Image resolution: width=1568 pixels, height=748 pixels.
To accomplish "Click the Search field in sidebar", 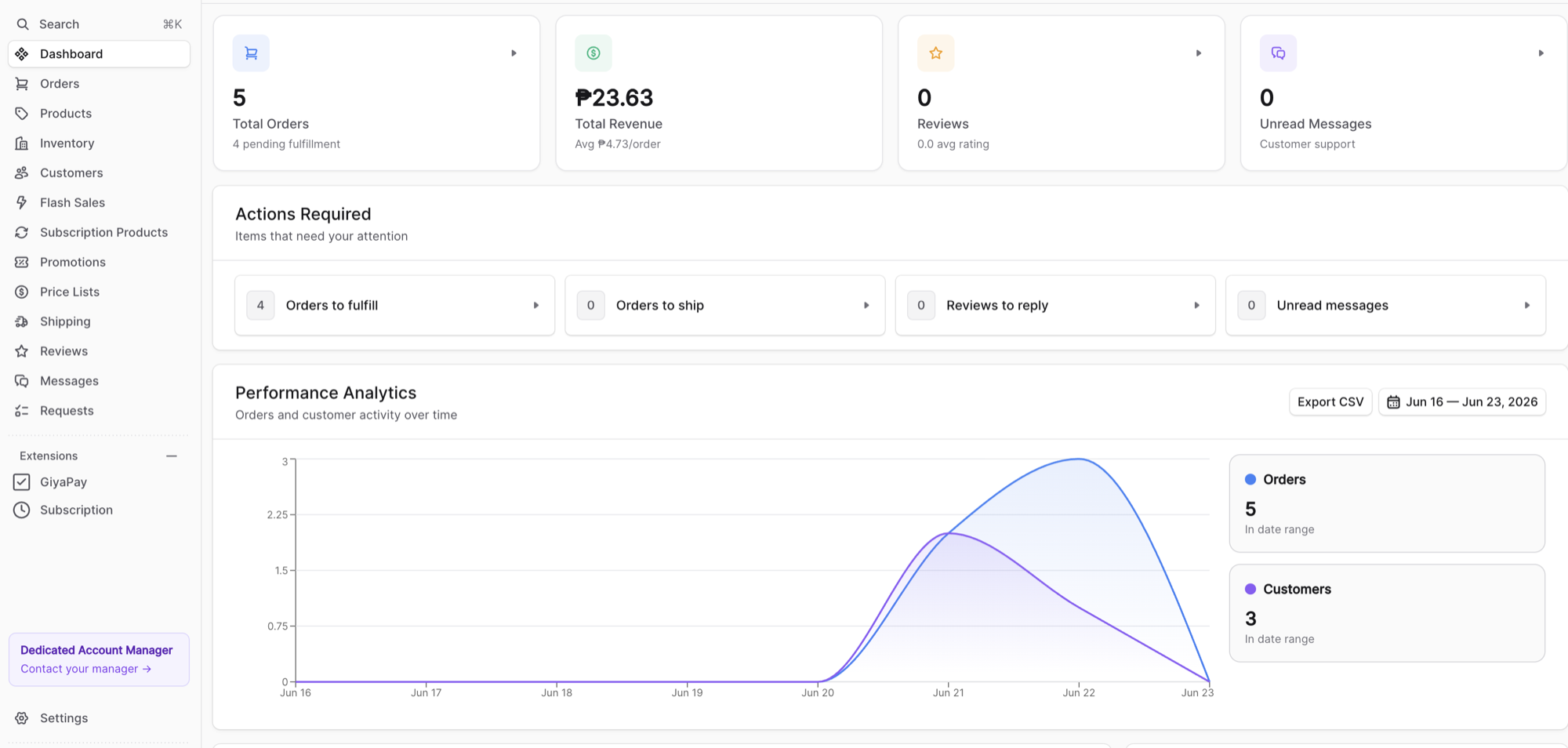I will pyautogui.click(x=99, y=24).
